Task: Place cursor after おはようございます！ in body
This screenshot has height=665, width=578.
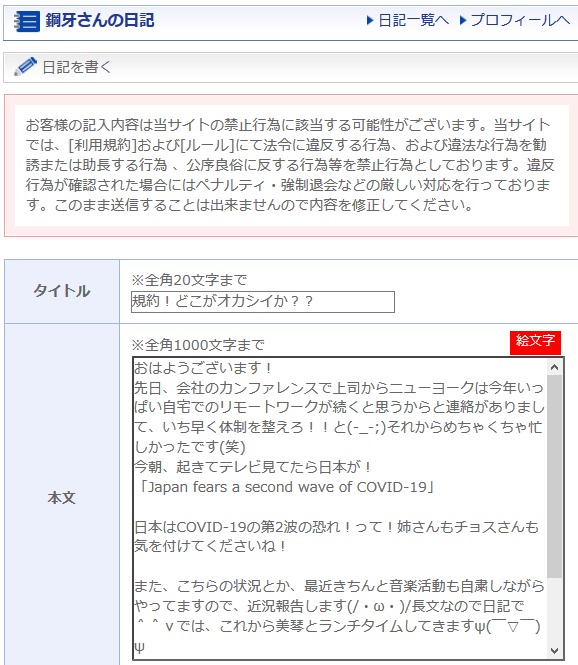Action: [274, 368]
